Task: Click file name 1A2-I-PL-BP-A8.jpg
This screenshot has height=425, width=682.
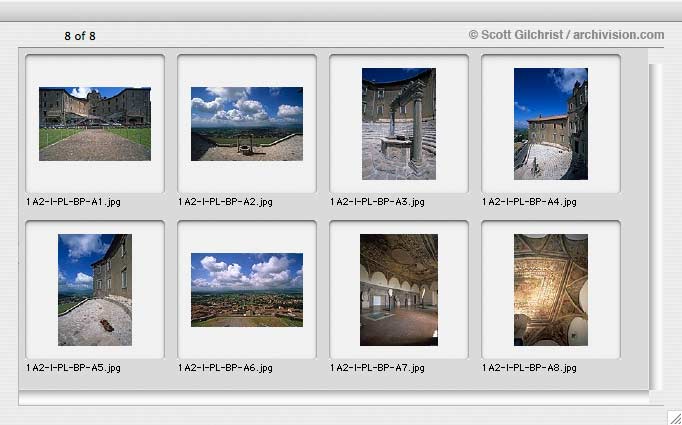Action: 529,368
